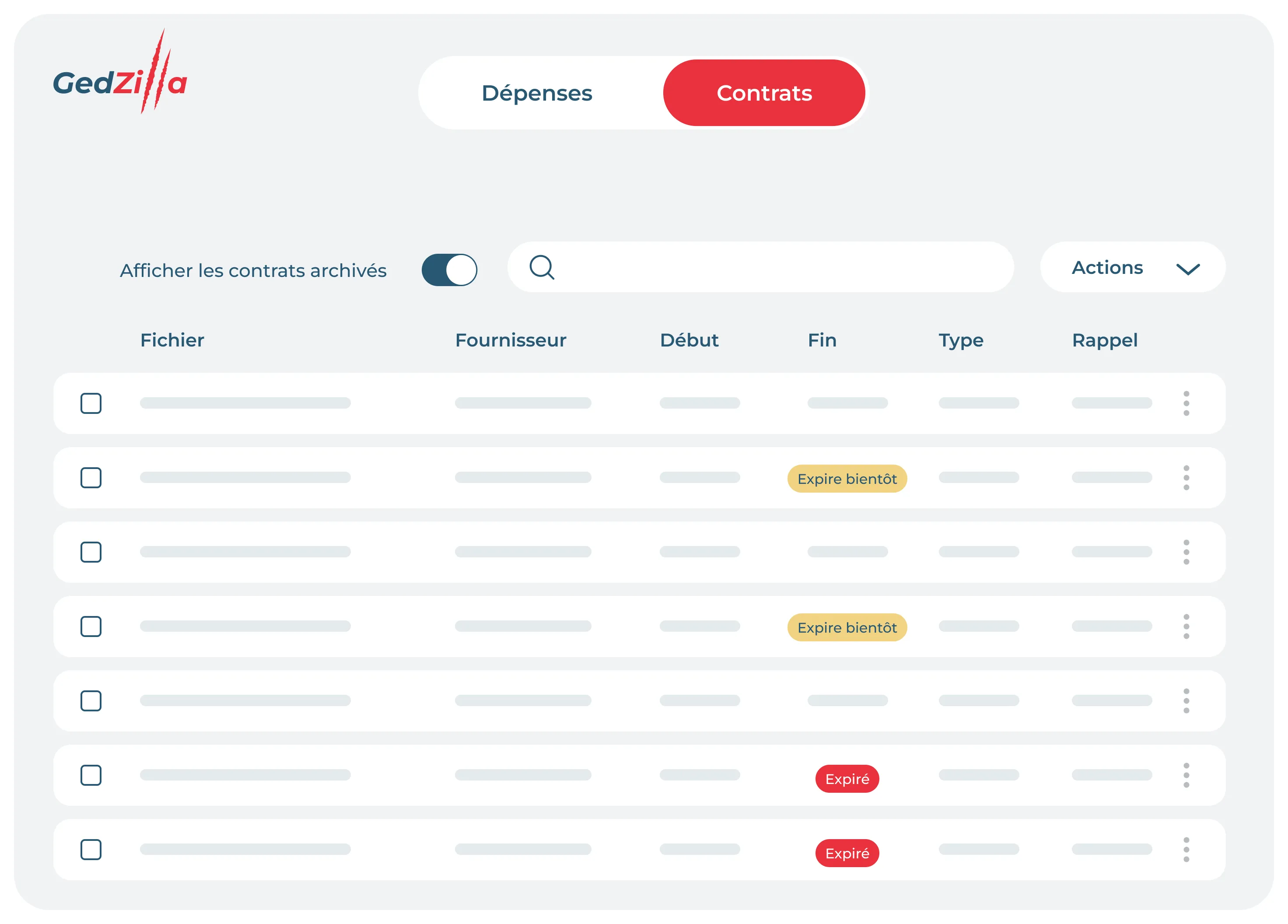Screen dimensions: 1288x924
Task: Open three-dot menu of first Expire bientôt row
Action: [1186, 478]
